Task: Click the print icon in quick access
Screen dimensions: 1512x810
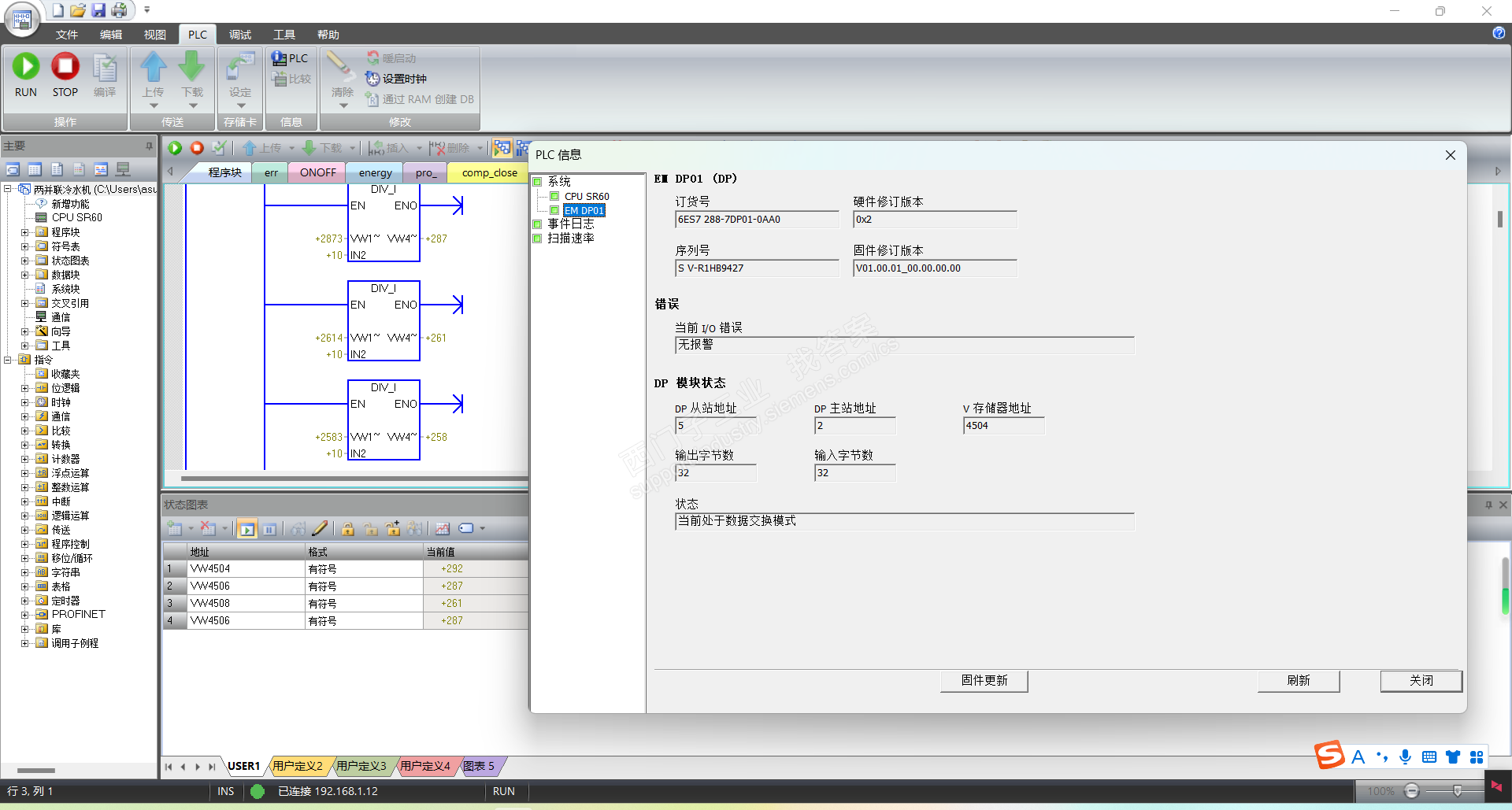Action: pyautogui.click(x=119, y=10)
